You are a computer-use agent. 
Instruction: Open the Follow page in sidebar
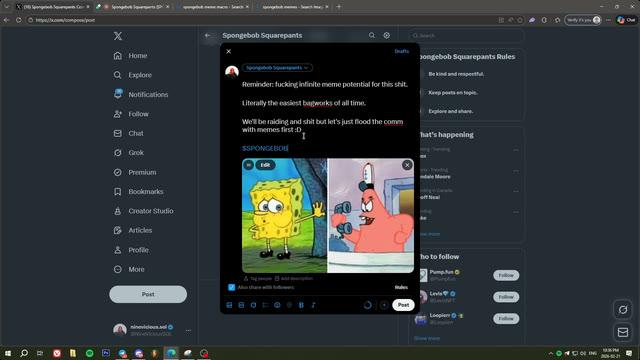pos(131,114)
